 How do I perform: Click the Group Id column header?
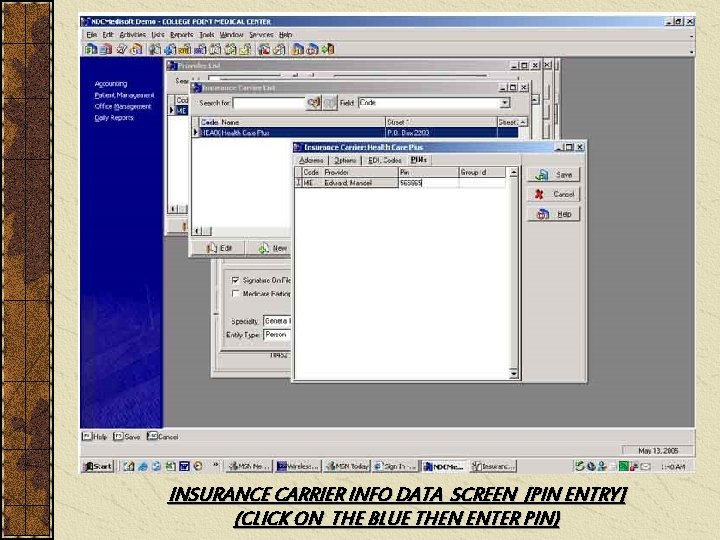point(482,172)
